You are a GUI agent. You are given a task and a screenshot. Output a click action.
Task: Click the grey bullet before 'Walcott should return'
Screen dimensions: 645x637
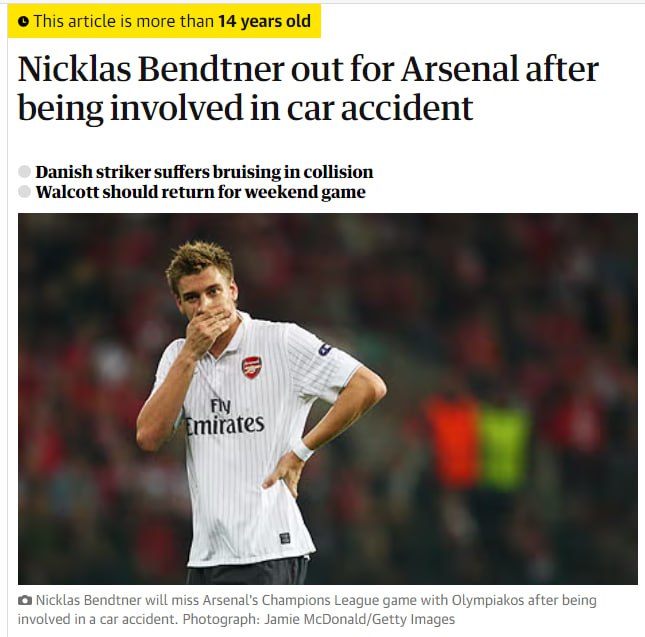click(x=25, y=192)
